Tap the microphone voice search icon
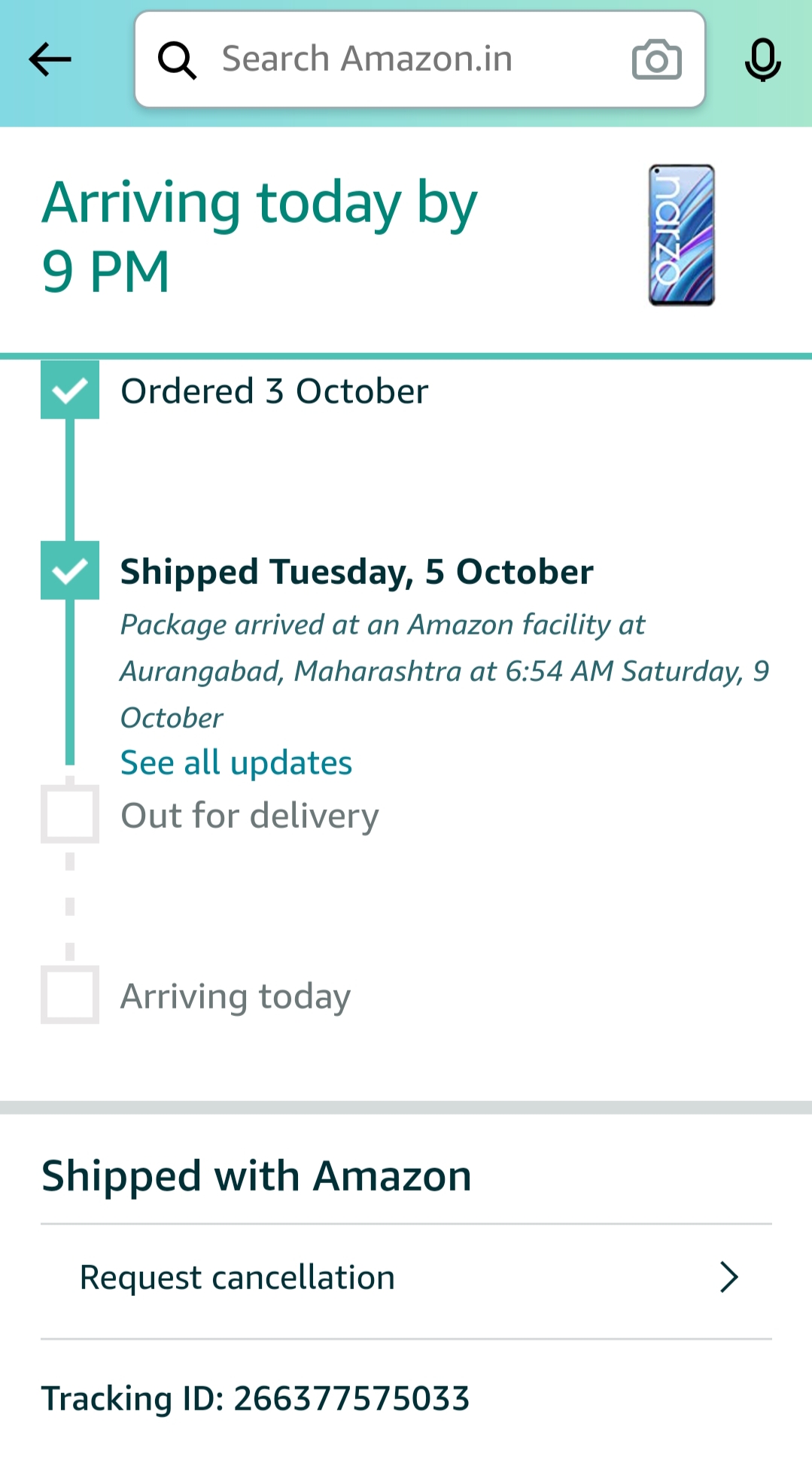Image resolution: width=812 pixels, height=1469 pixels. 762,59
